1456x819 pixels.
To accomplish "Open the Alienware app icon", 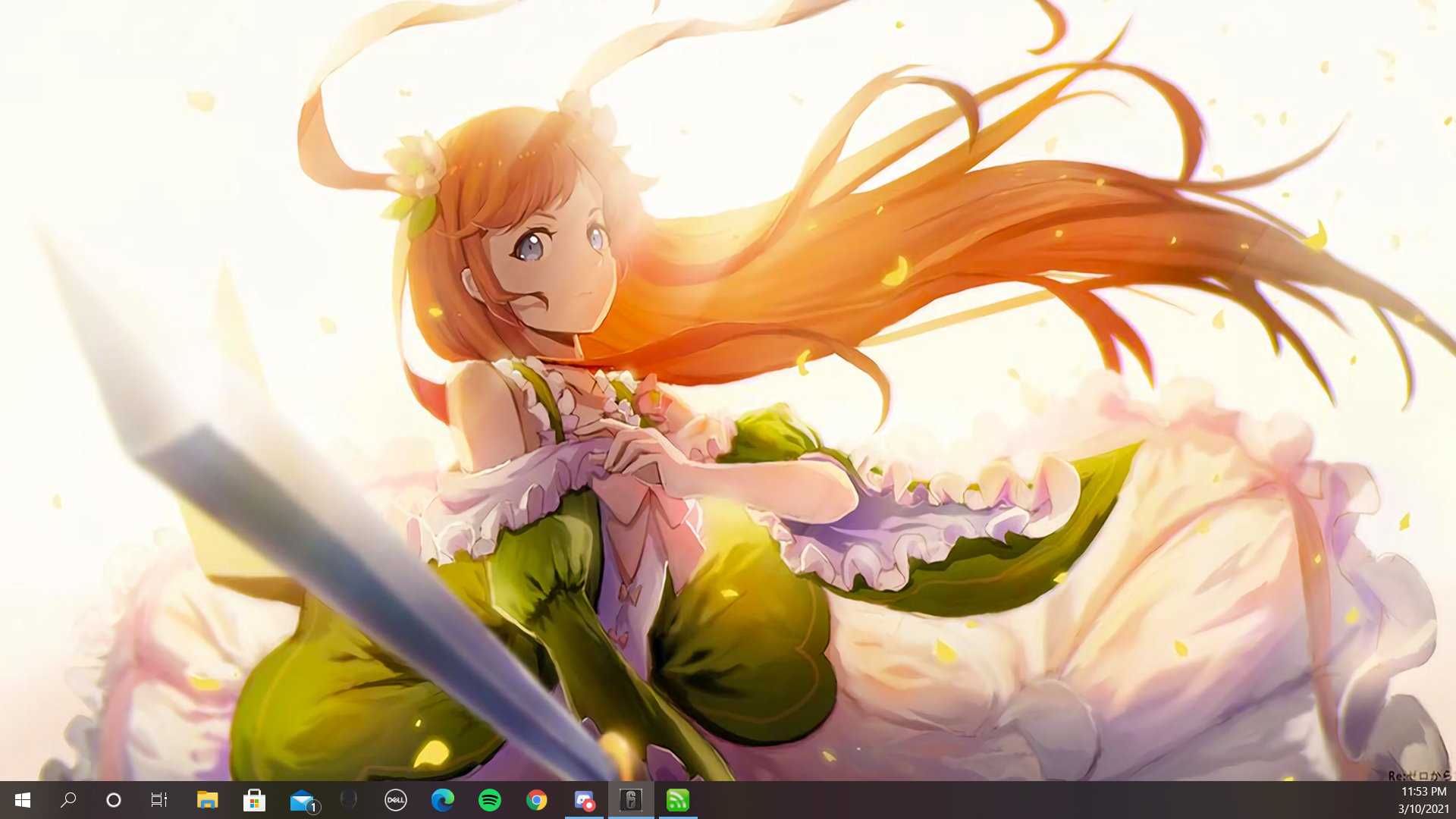I will 349,800.
